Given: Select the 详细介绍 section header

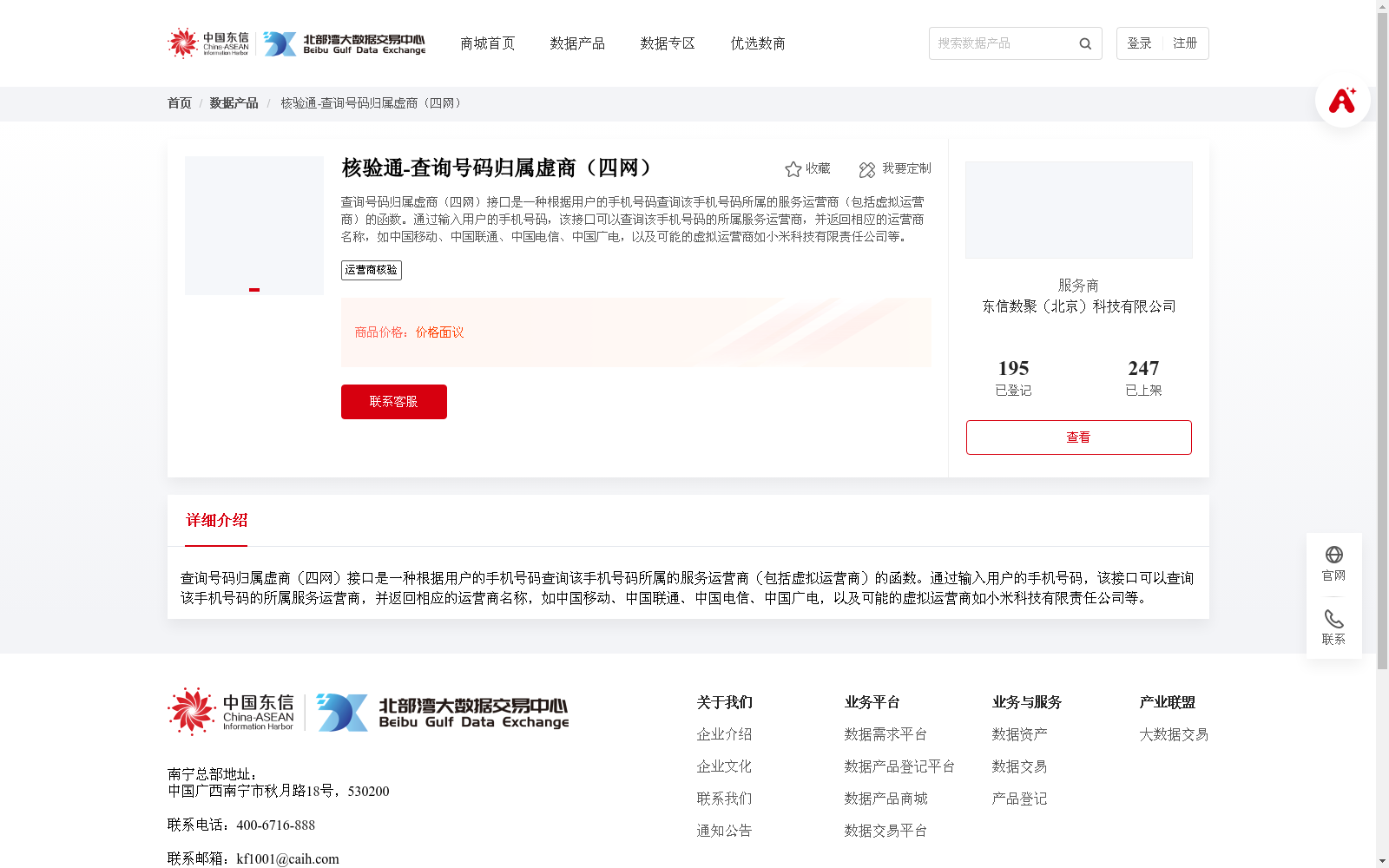Looking at the screenshot, I should click(215, 520).
